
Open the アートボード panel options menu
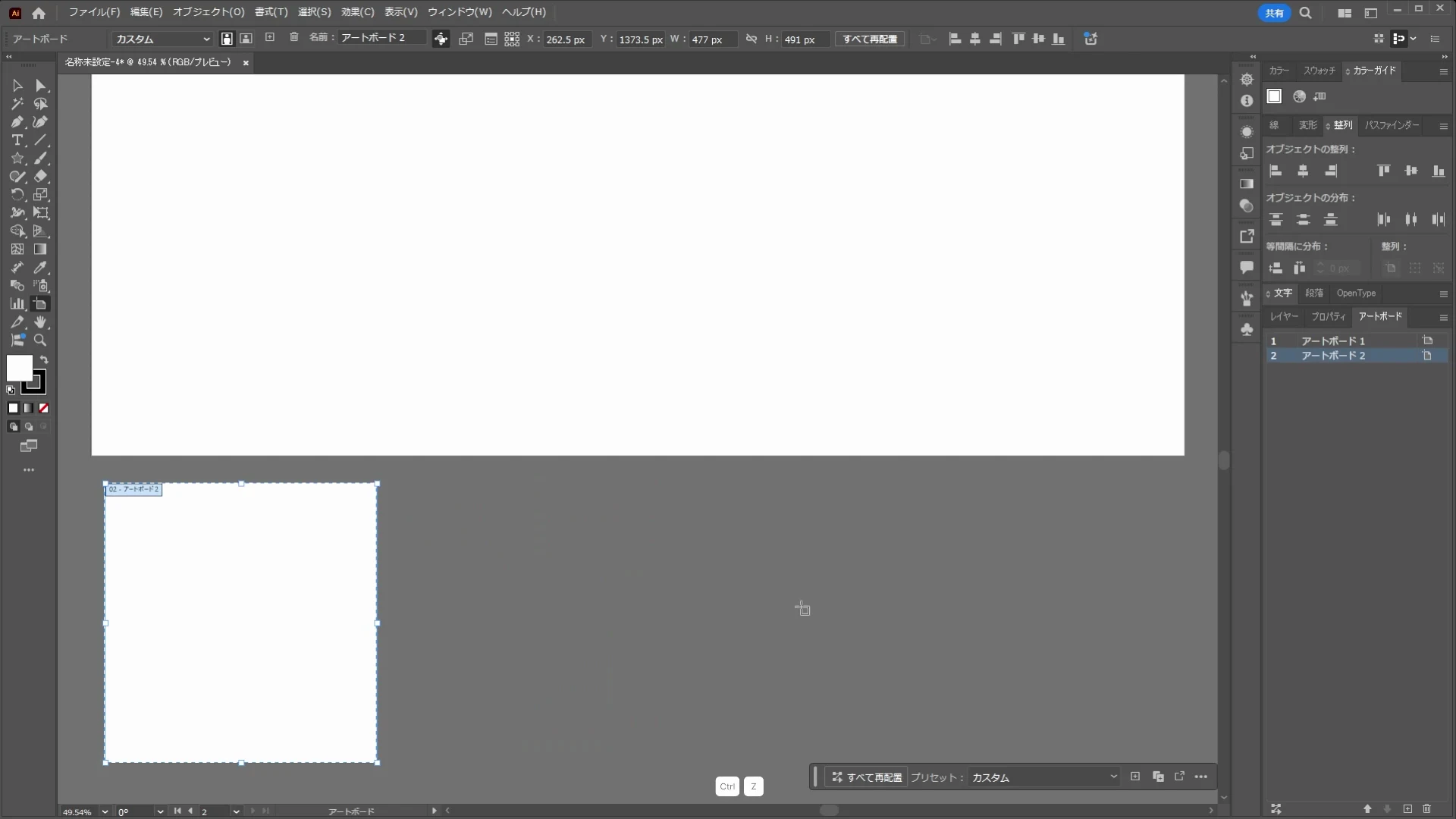[1444, 317]
